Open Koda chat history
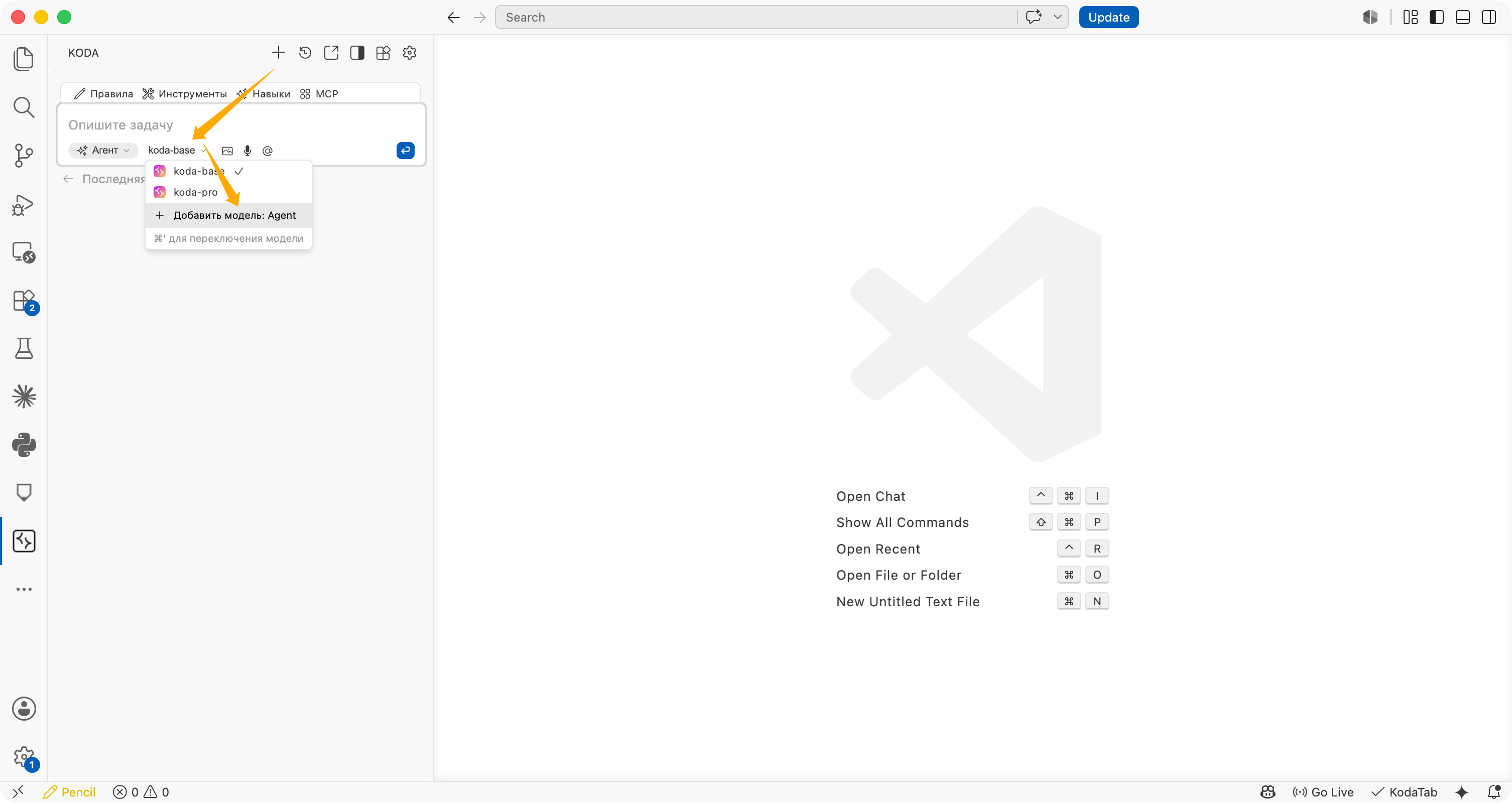This screenshot has width=1512, height=803. [x=305, y=53]
